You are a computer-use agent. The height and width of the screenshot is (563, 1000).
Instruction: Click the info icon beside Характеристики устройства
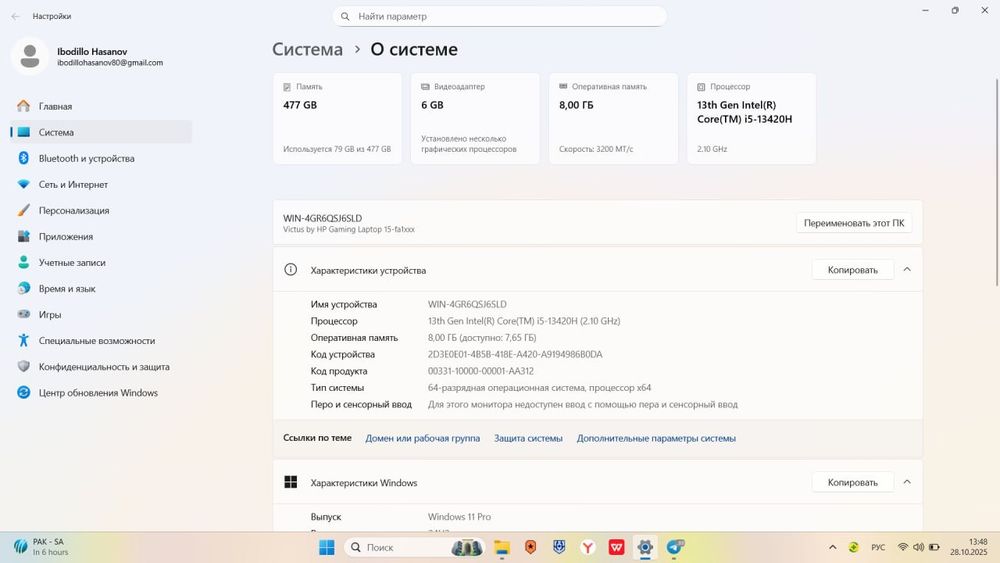[x=290, y=270]
